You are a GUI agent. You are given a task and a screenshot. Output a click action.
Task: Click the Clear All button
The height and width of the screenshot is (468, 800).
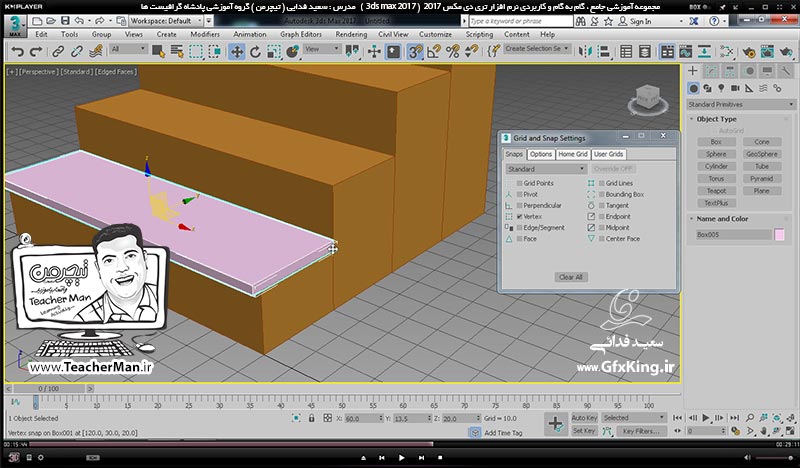coord(570,277)
